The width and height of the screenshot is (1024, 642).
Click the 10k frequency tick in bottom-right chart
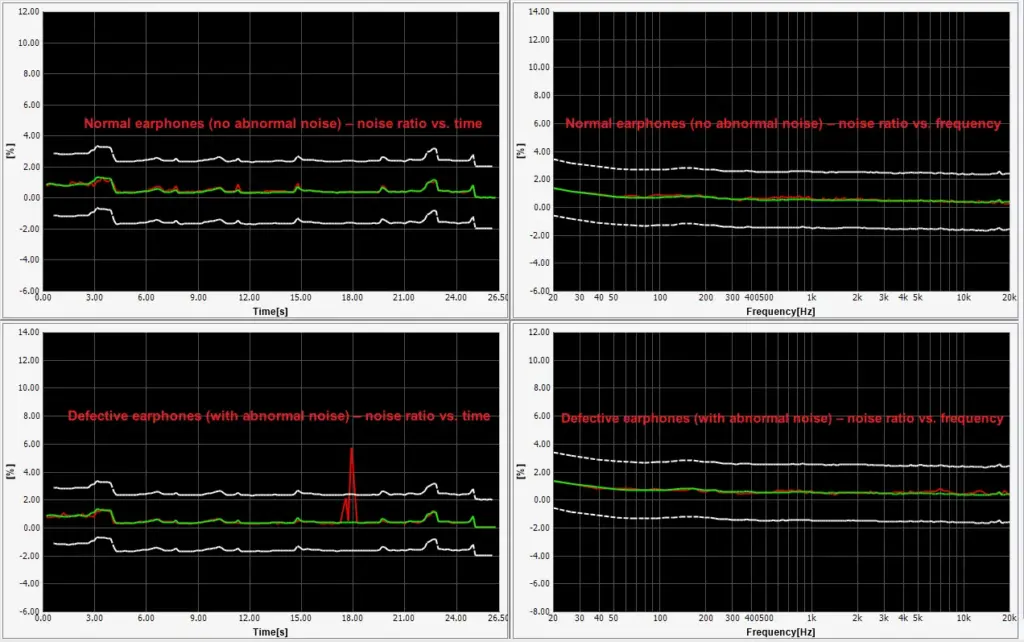pyautogui.click(x=963, y=619)
